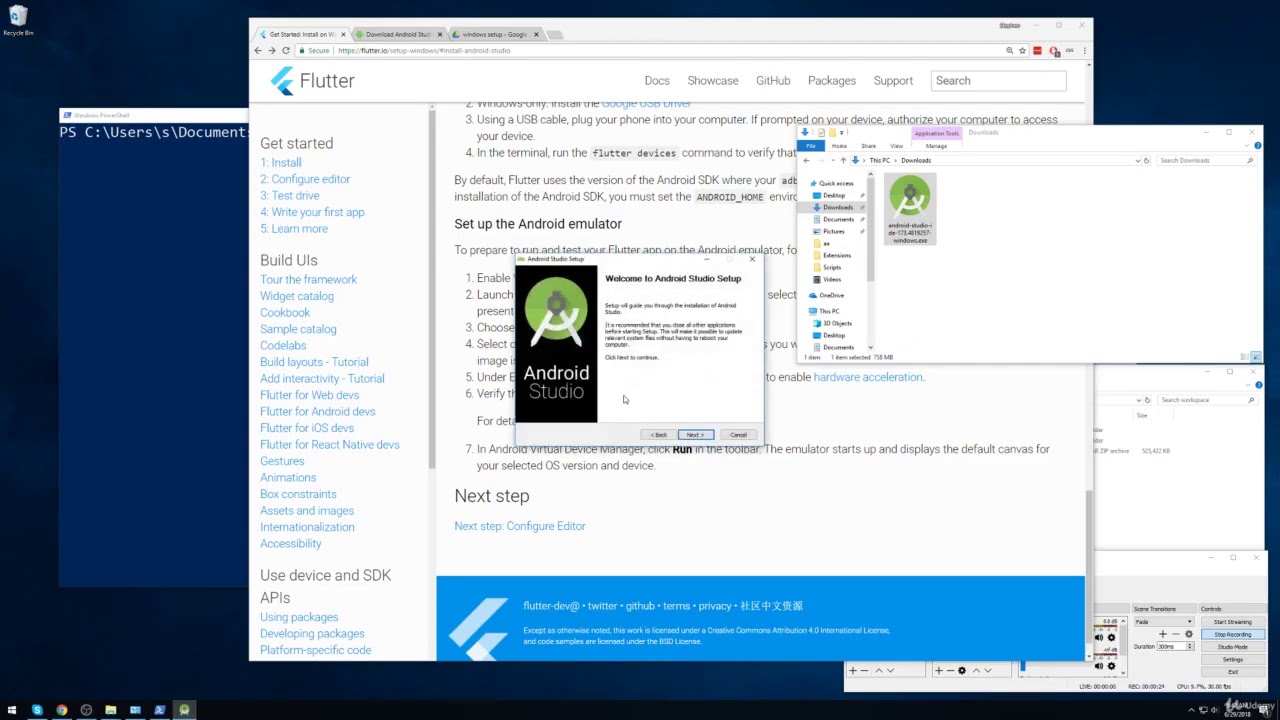Open View ribbon tab in Downloads Explorer

pos(896,146)
